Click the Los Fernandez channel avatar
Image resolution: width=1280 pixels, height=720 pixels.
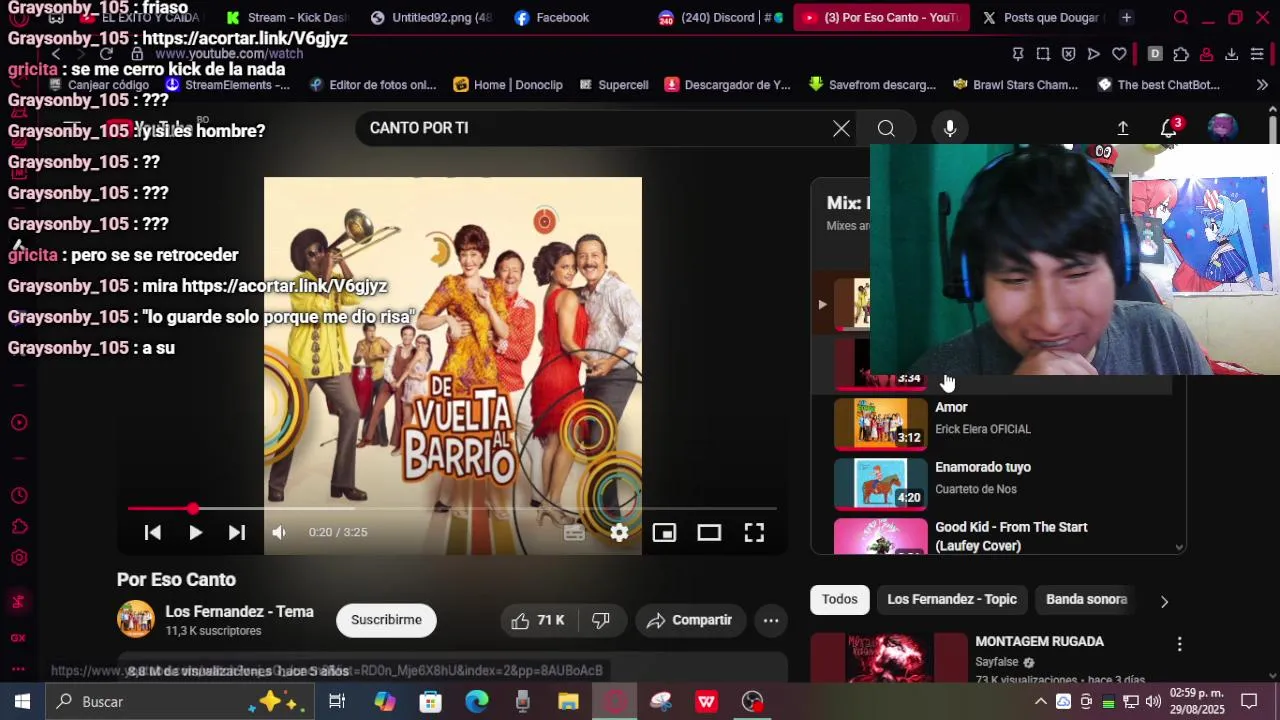(136, 620)
